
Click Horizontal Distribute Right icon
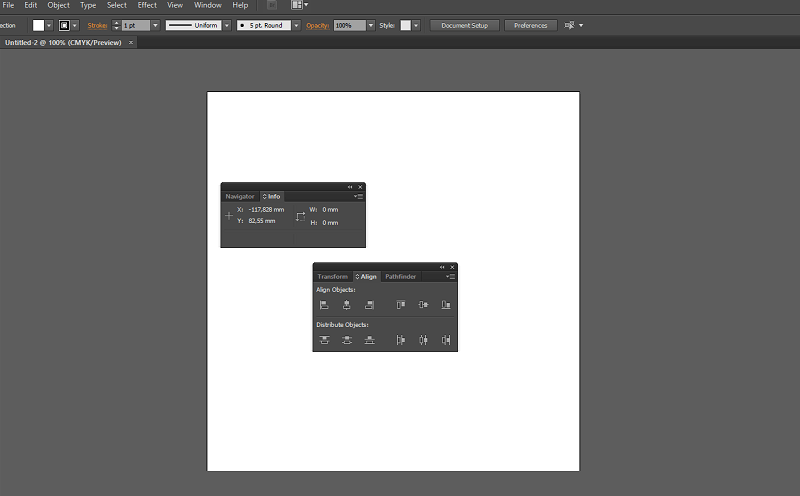[445, 340]
